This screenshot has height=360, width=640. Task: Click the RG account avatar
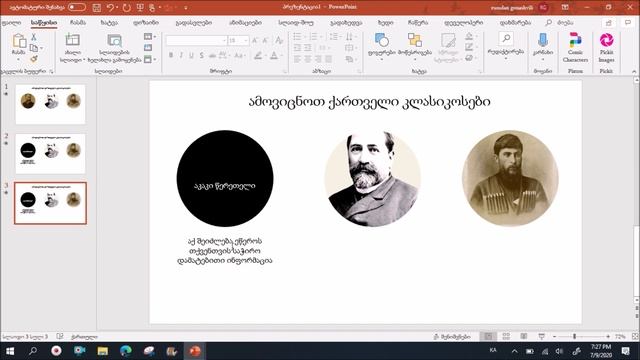(x=543, y=7)
